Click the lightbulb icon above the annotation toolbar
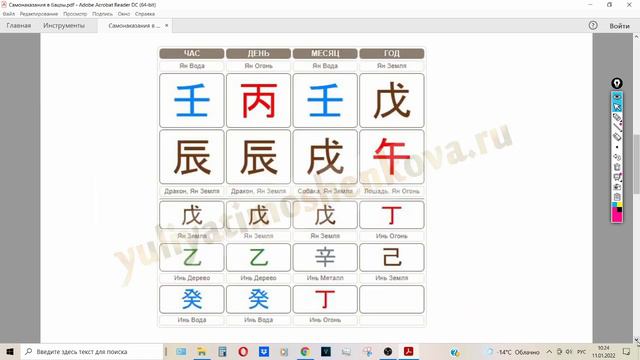 (617, 83)
